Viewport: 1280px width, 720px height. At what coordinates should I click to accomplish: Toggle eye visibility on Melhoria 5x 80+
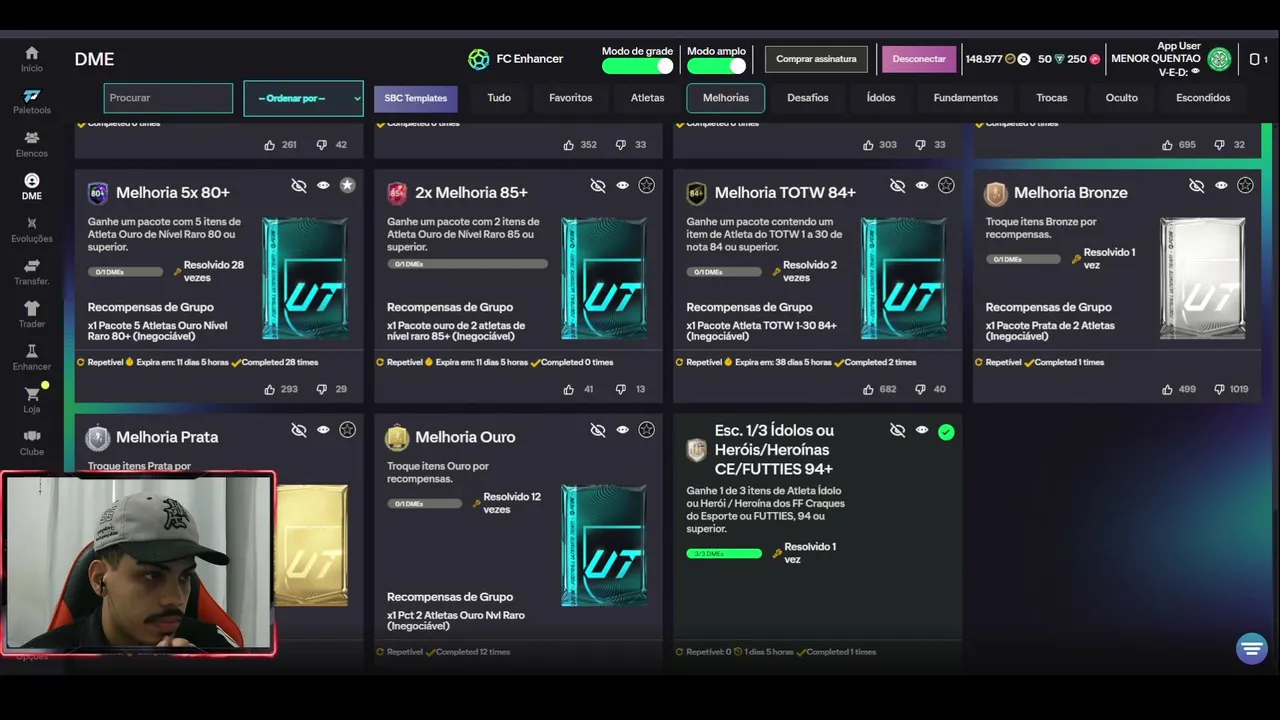pyautogui.click(x=323, y=185)
